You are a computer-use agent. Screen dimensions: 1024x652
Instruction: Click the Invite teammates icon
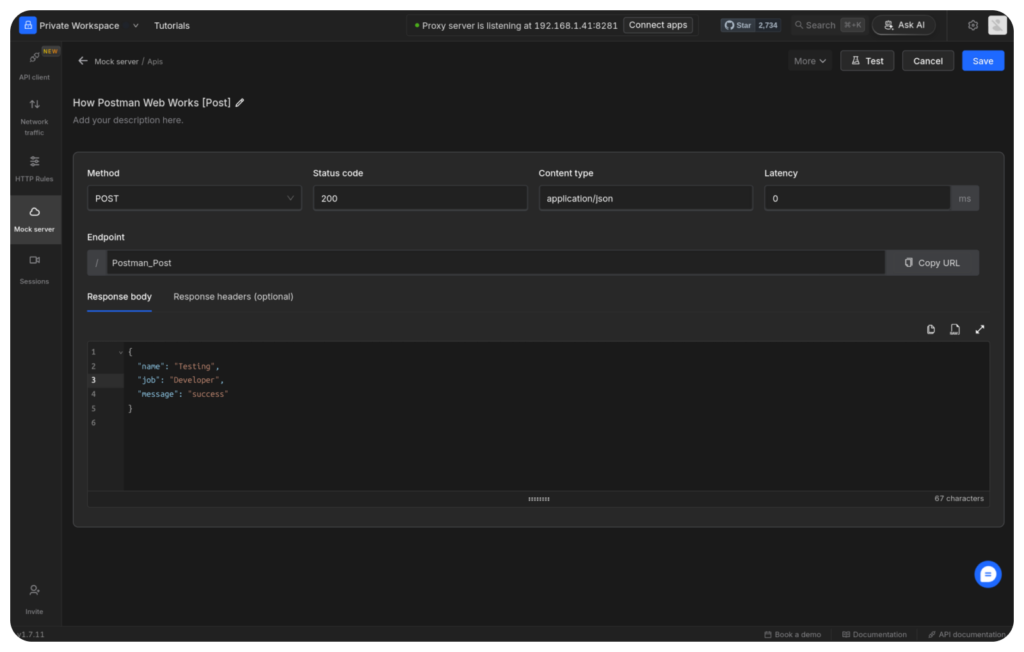[x=34, y=591]
